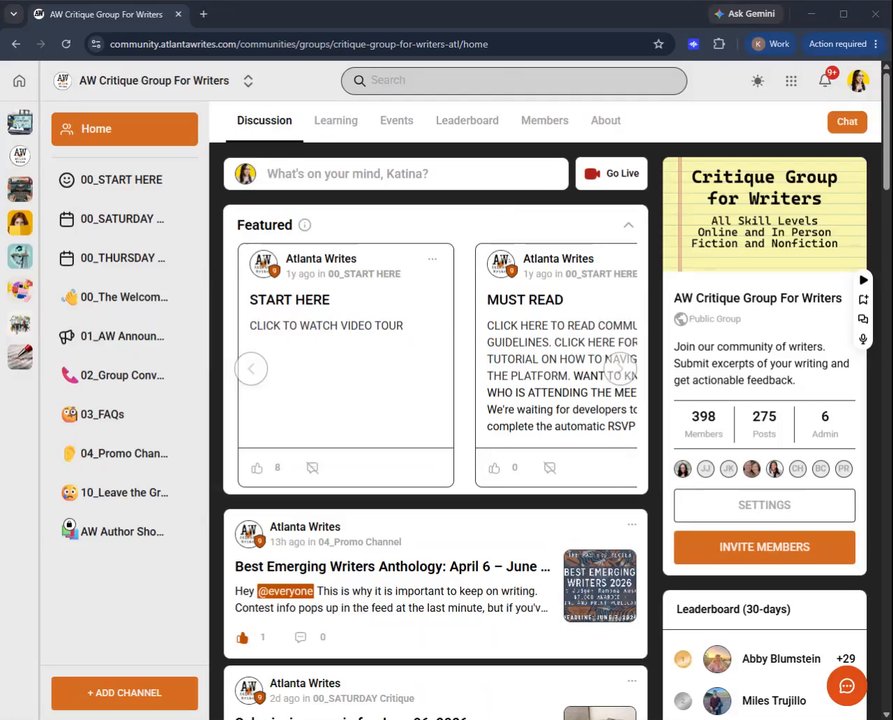Click comments-off icon on MUST READ card
Image resolution: width=893 pixels, height=720 pixels.
(550, 468)
